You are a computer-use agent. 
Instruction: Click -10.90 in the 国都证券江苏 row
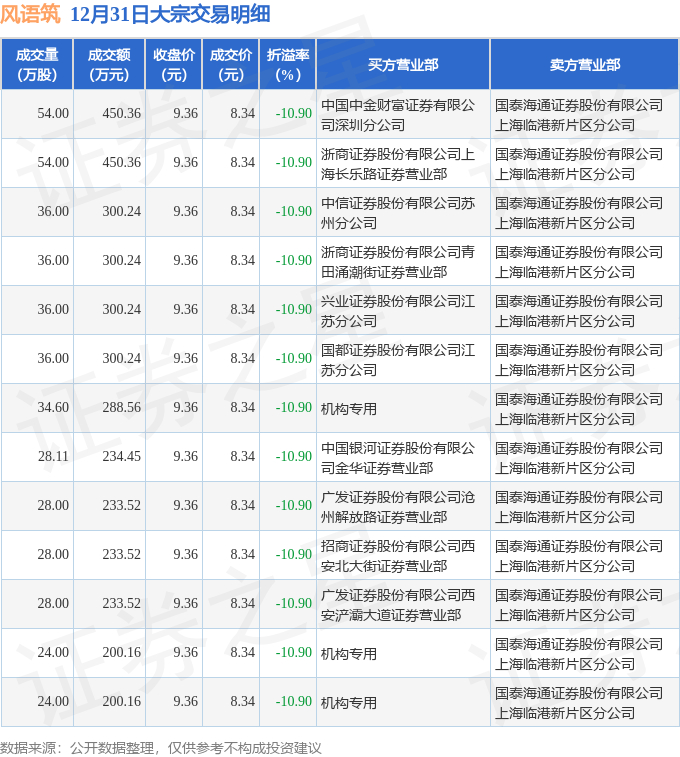click(293, 358)
